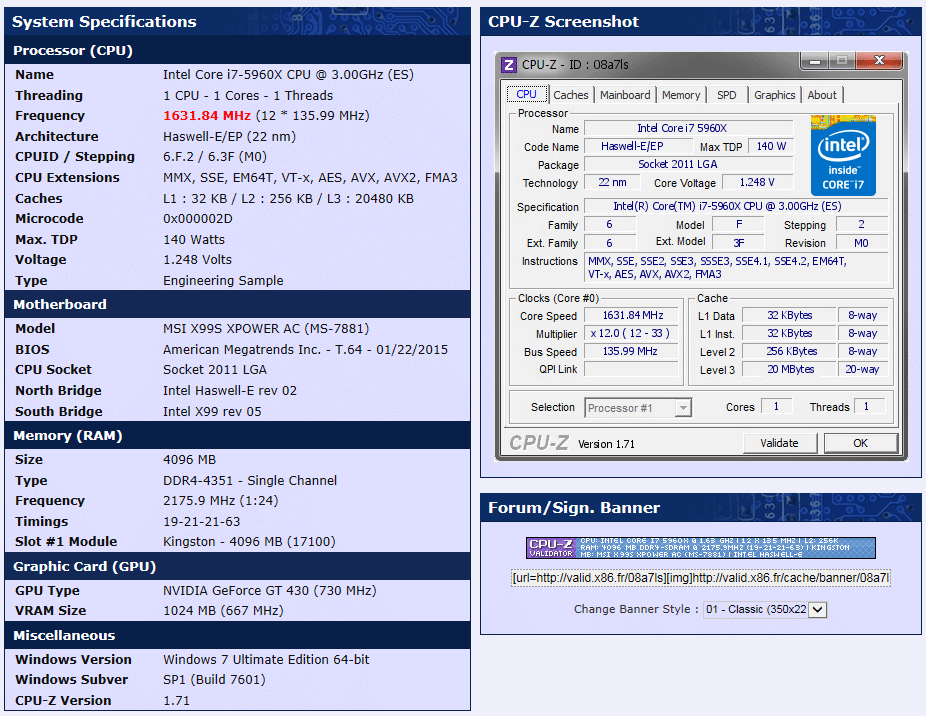The width and height of the screenshot is (926, 716).
Task: Select the Memory tab in CPU-Z
Action: click(x=681, y=95)
